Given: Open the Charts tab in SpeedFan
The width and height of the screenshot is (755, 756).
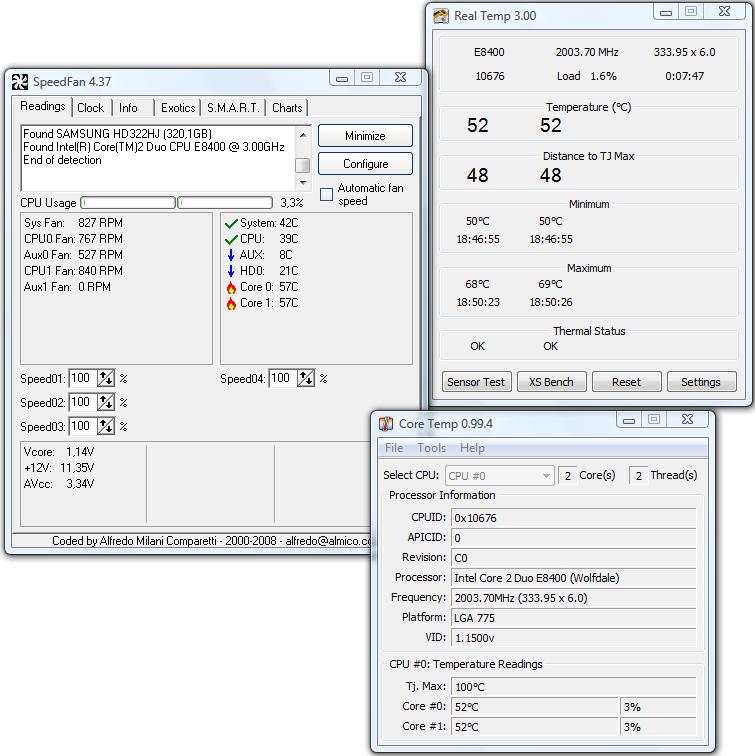Looking at the screenshot, I should (287, 108).
